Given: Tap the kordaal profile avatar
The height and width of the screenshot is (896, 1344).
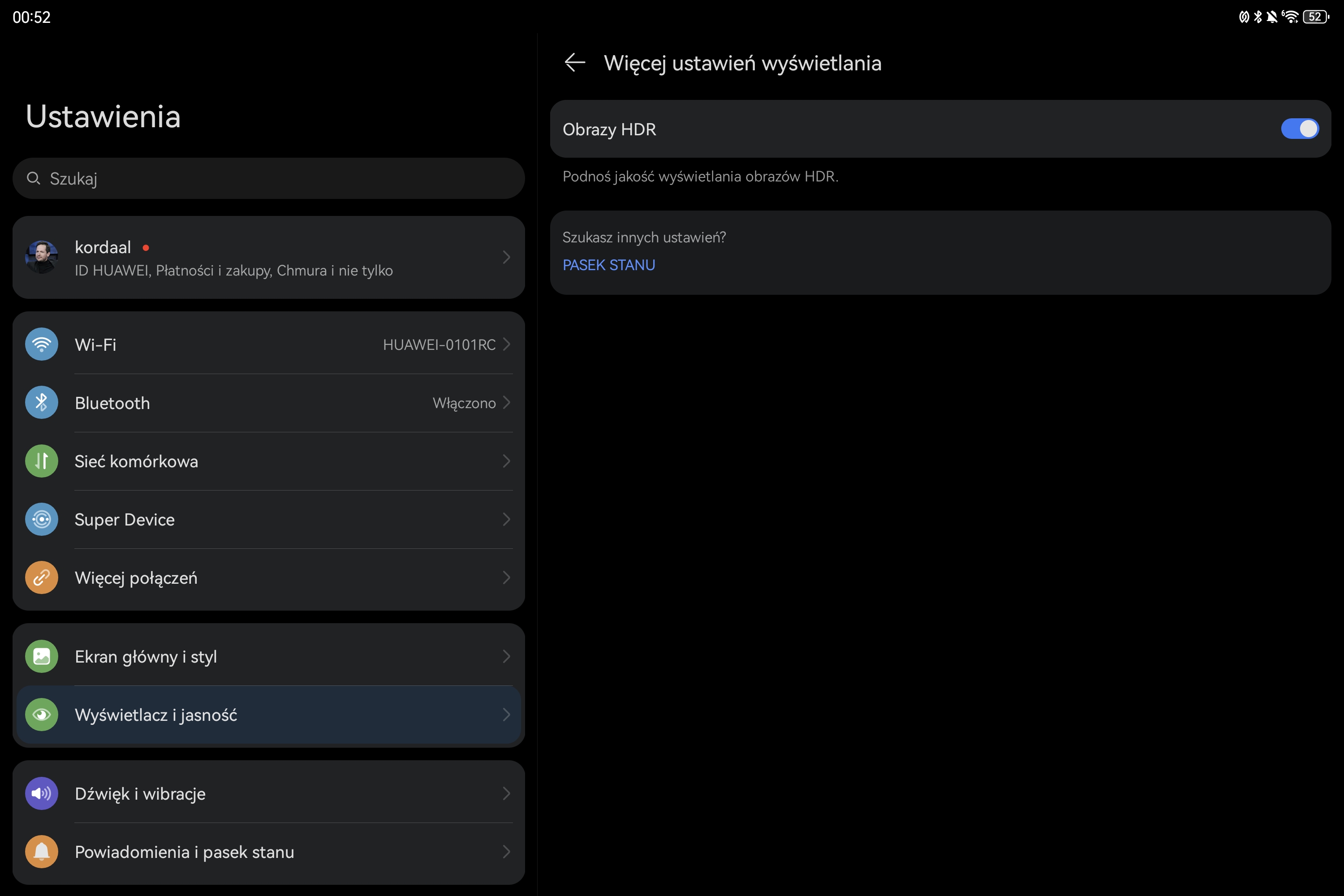Looking at the screenshot, I should tap(42, 257).
